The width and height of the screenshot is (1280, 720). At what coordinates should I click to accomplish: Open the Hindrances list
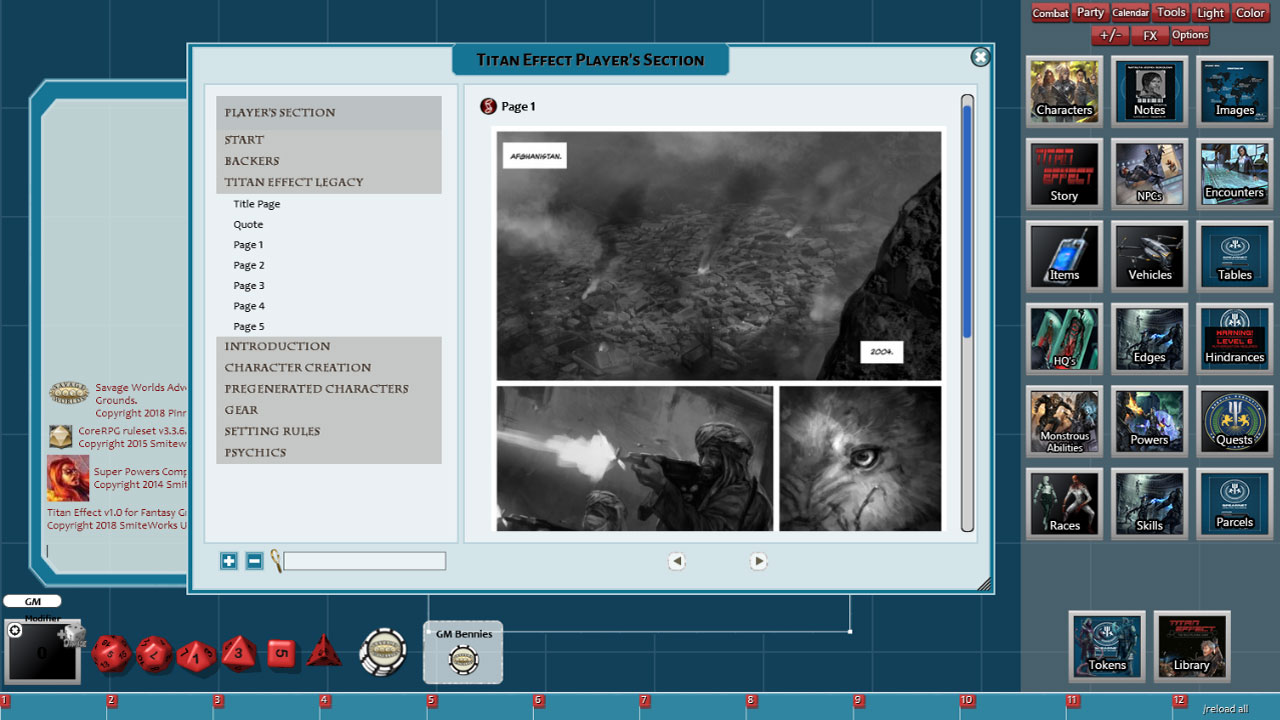(x=1233, y=338)
